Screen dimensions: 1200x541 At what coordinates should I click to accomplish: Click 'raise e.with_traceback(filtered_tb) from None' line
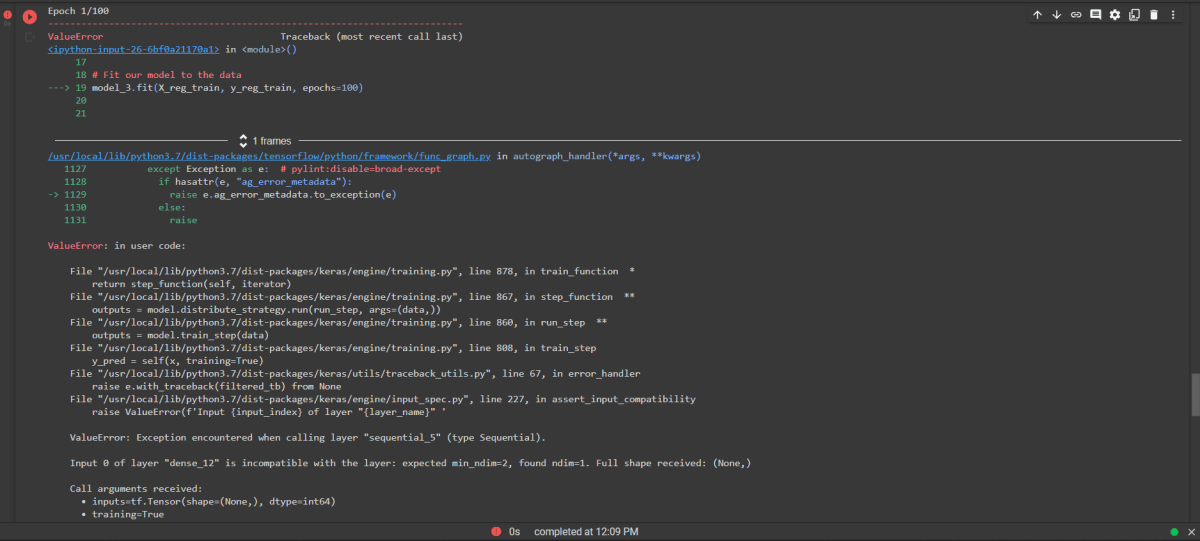(x=216, y=386)
